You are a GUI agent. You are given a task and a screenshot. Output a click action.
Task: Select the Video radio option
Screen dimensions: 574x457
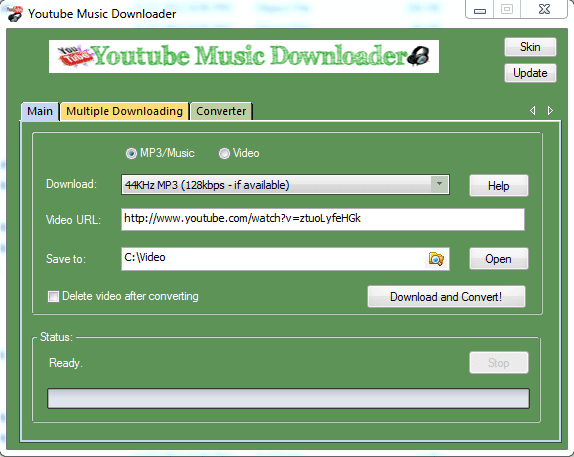pos(224,153)
